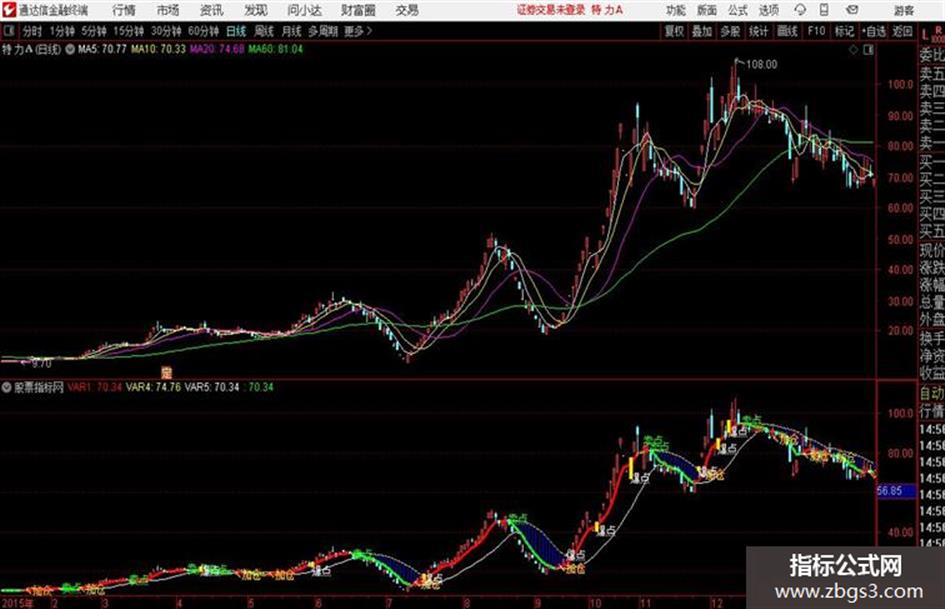The width and height of the screenshot is (945, 609).
Task: Open the 多周期 multi-period view
Action: (x=324, y=31)
